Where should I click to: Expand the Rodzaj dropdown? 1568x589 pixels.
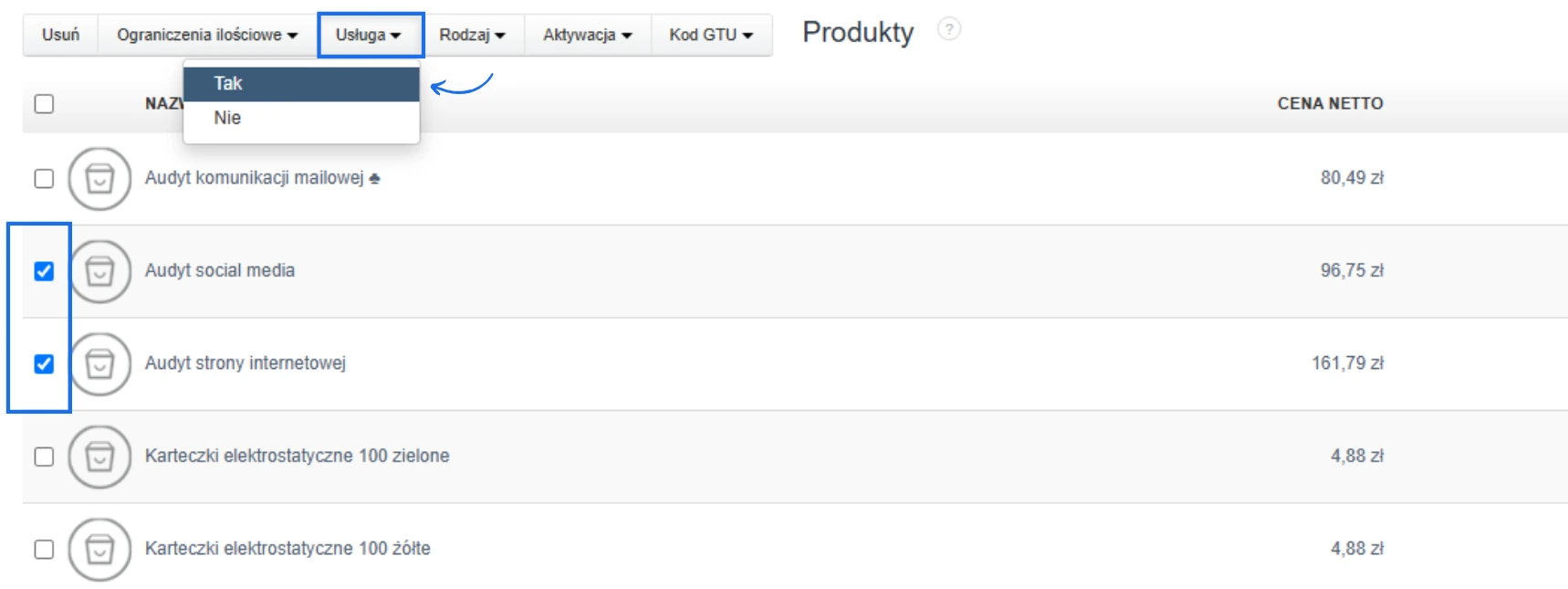point(472,35)
